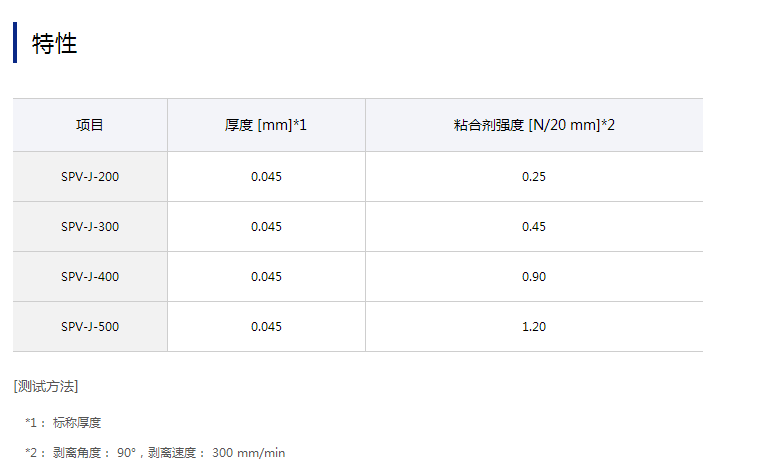Image resolution: width=760 pixels, height=470 pixels.
Task: Click the 0.45 adhesive strength value
Action: (x=534, y=227)
